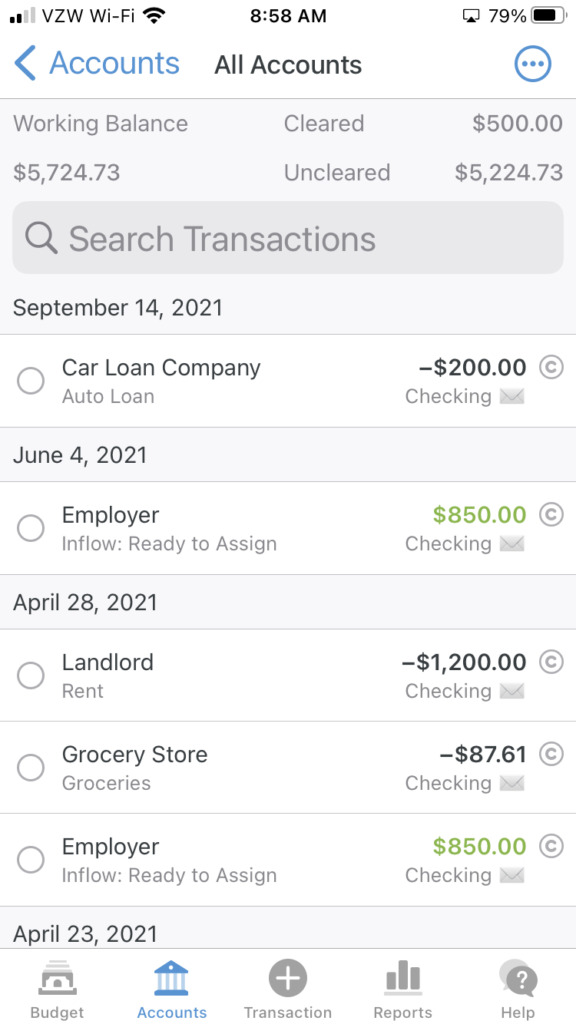The image size is (576, 1024).
Task: Select the June 4 Employer transaction circle
Action: tap(31, 528)
